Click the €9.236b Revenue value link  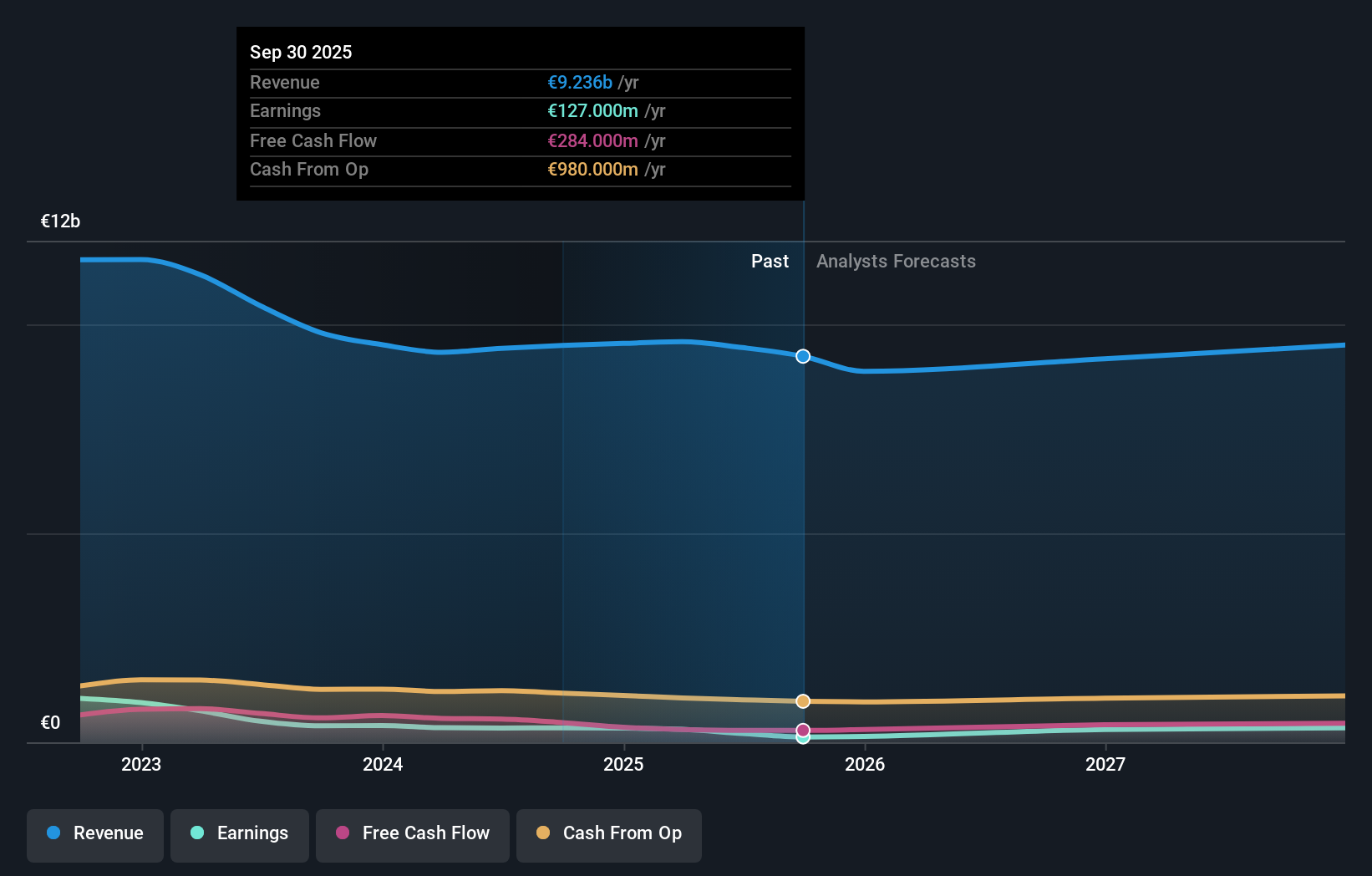(x=579, y=83)
